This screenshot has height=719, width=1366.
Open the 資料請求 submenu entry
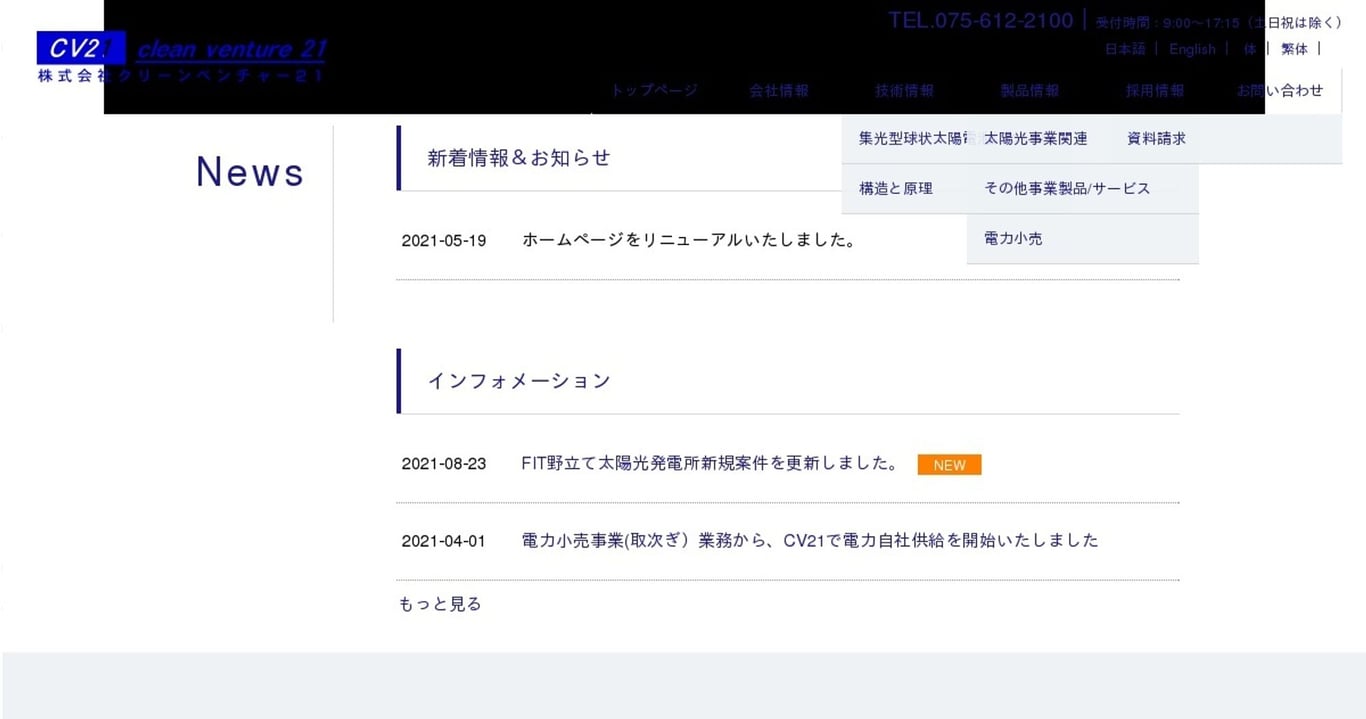point(1155,138)
